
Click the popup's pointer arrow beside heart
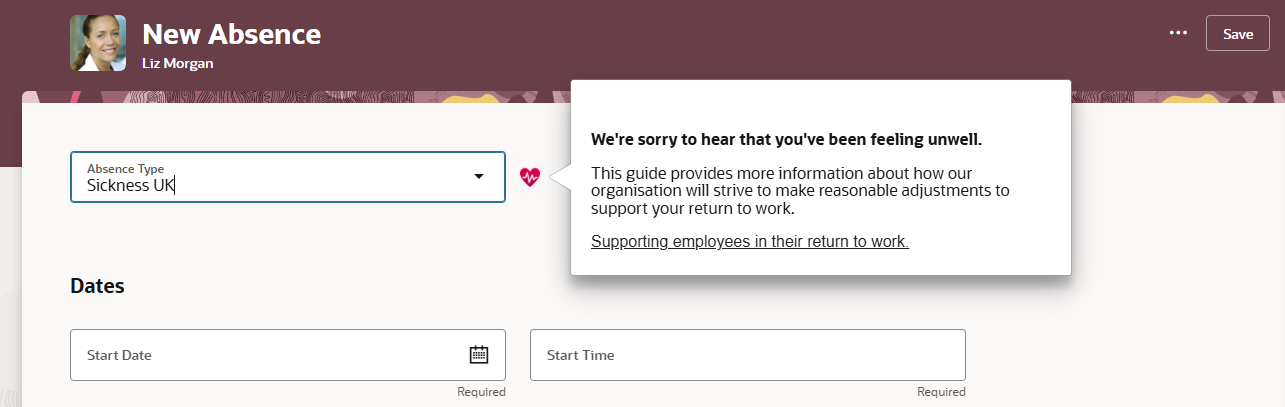[561, 177]
